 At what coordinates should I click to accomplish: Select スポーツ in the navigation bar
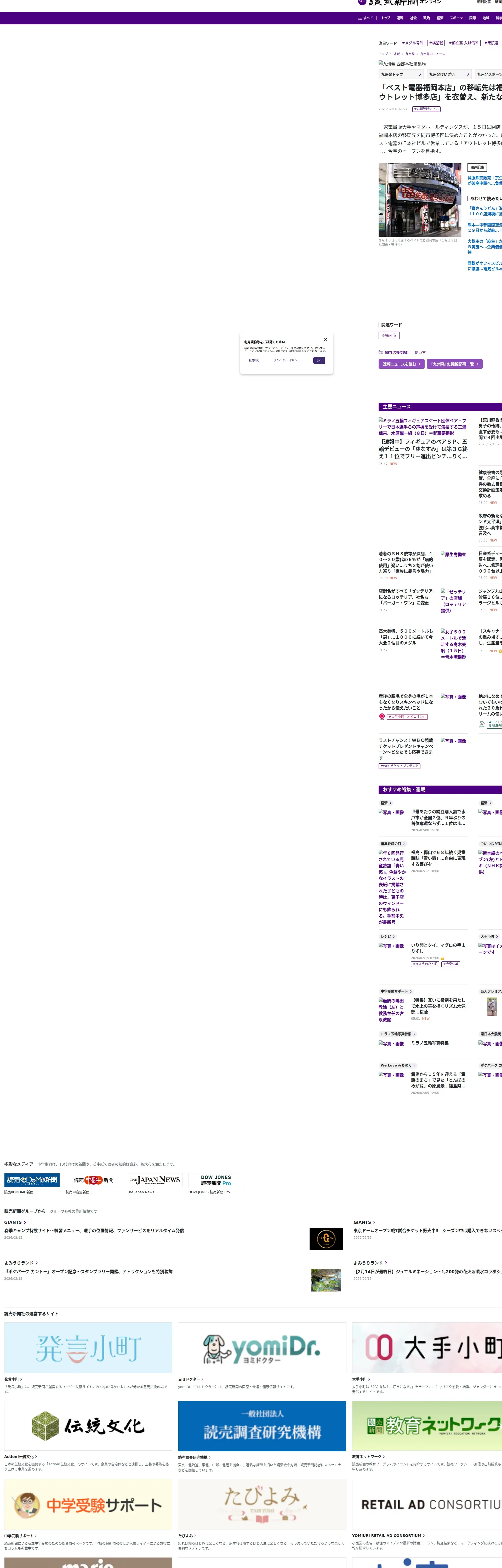[x=456, y=18]
